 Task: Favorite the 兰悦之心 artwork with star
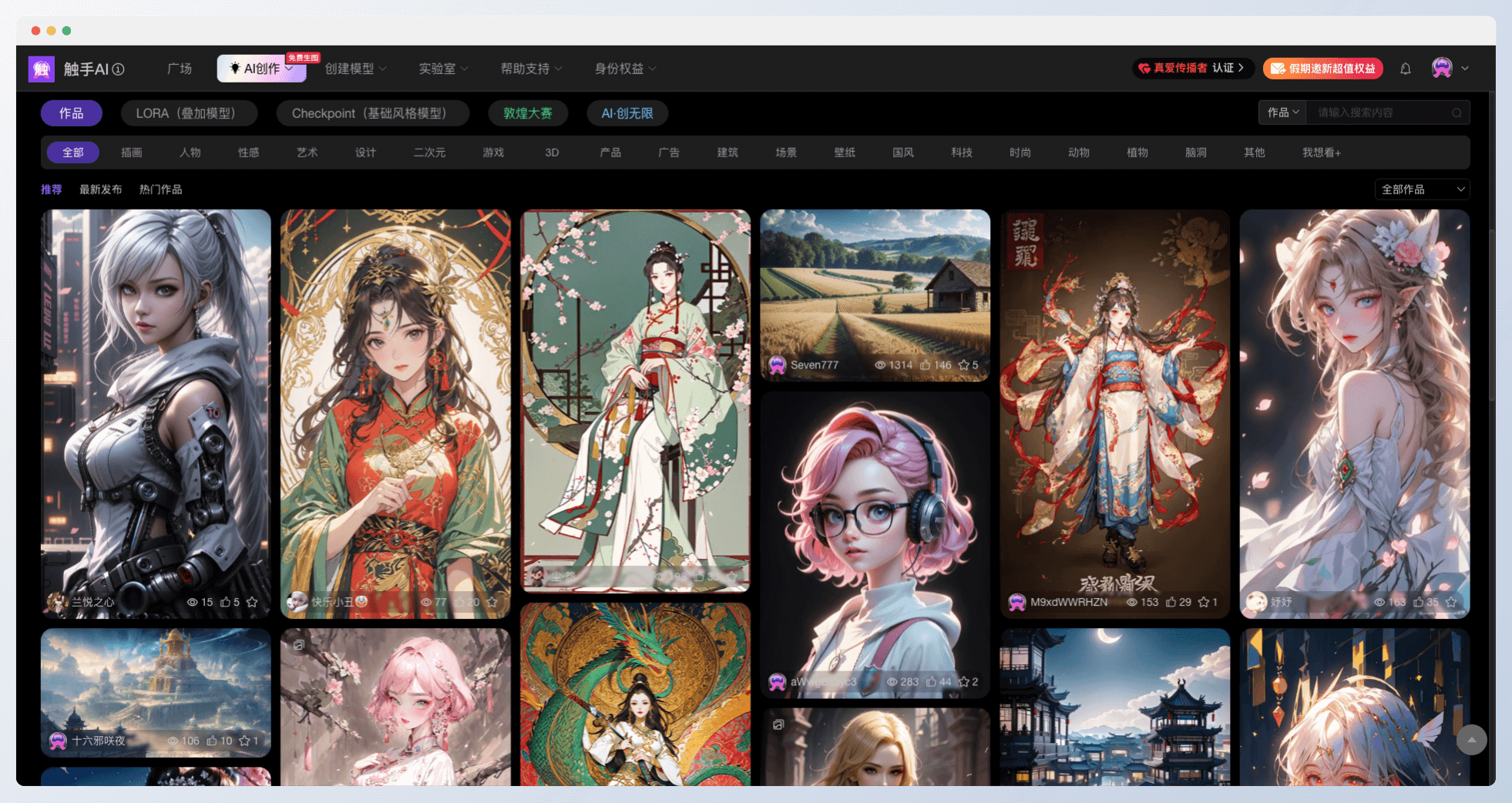(252, 602)
